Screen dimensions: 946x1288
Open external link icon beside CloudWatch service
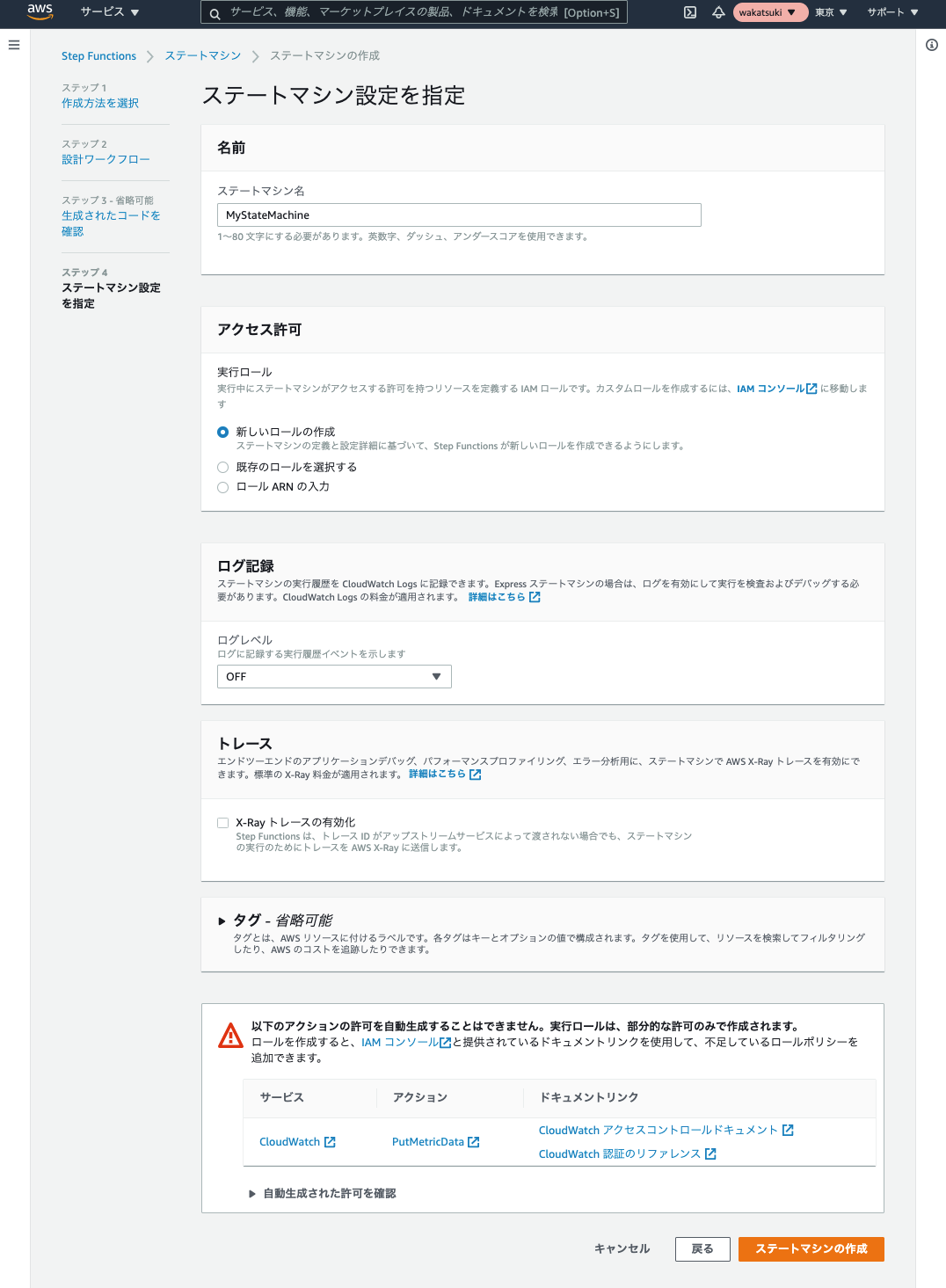330,1142
